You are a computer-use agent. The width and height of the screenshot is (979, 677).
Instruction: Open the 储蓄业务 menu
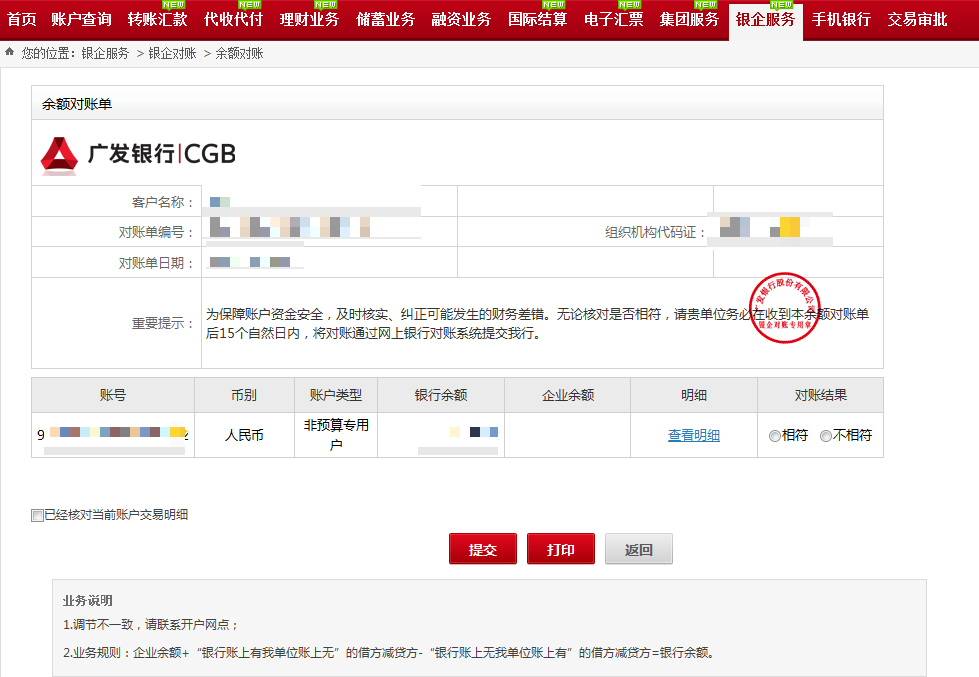point(385,19)
